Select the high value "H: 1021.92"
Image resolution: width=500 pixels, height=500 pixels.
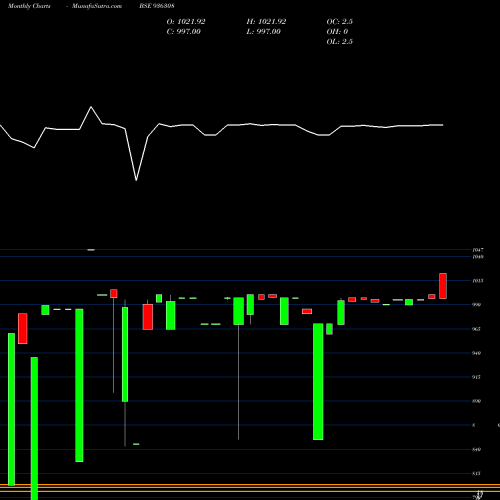(266, 22)
